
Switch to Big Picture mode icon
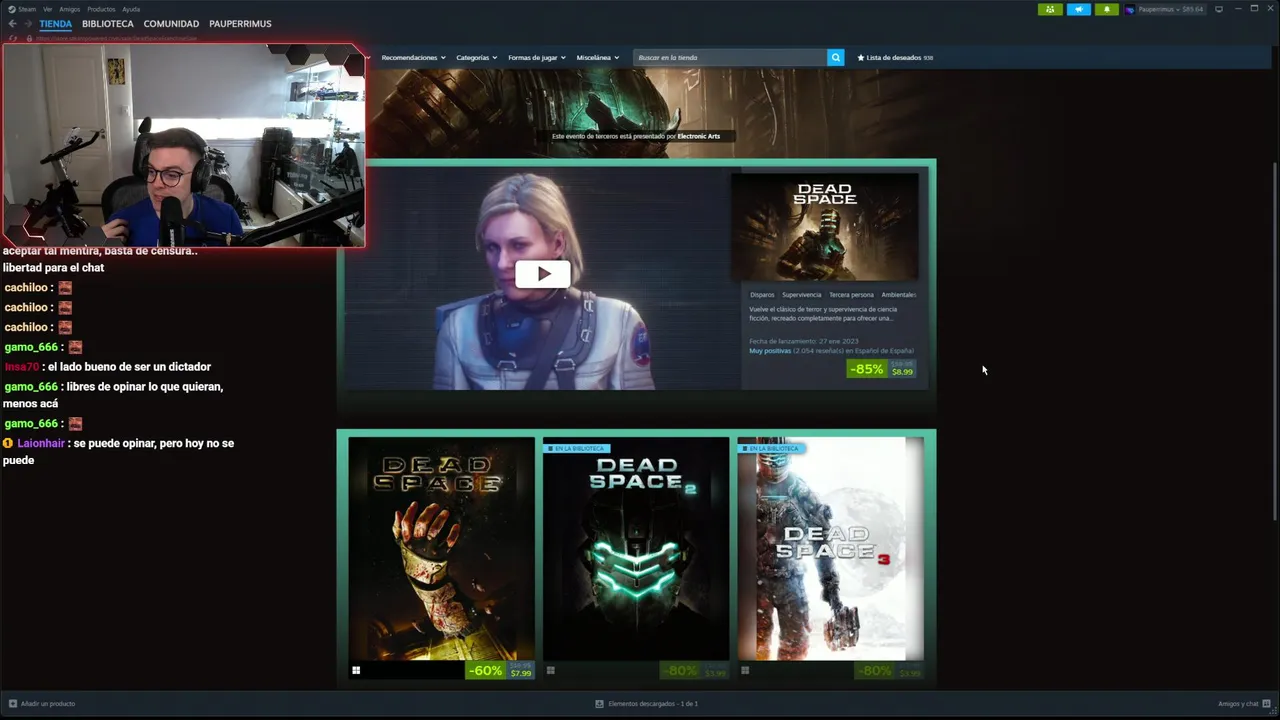click(1219, 9)
